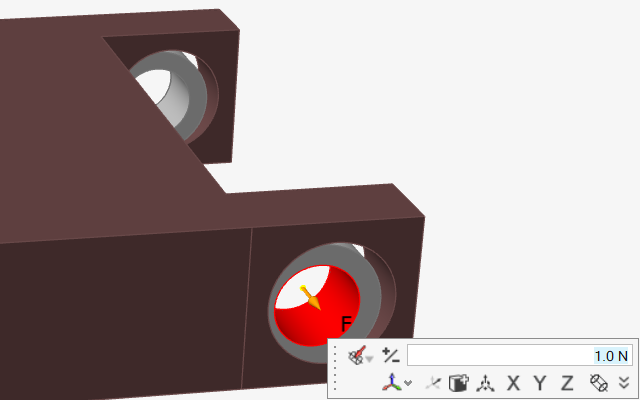
Task: Click the 1.0 N force magnitude field
Action: (518, 355)
